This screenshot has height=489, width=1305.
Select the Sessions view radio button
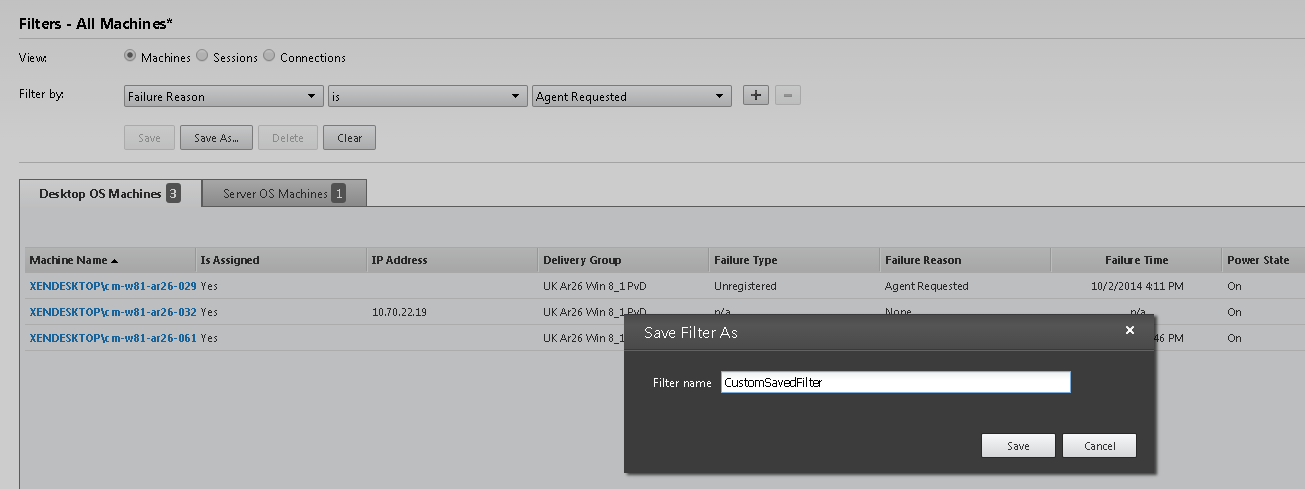[202, 57]
